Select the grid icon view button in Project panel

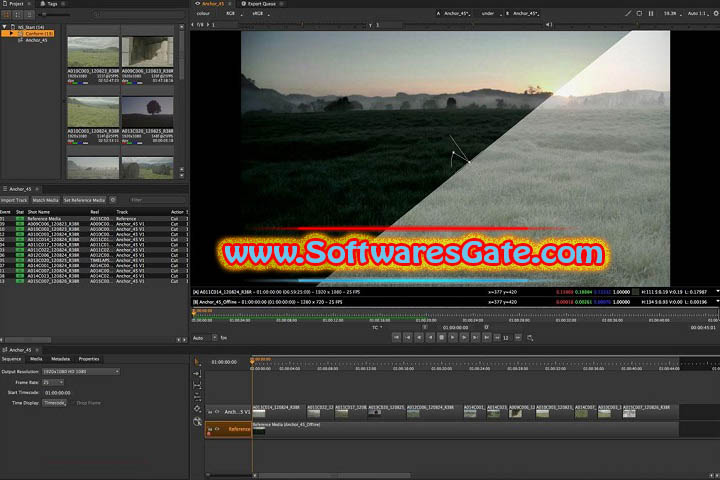7,15
